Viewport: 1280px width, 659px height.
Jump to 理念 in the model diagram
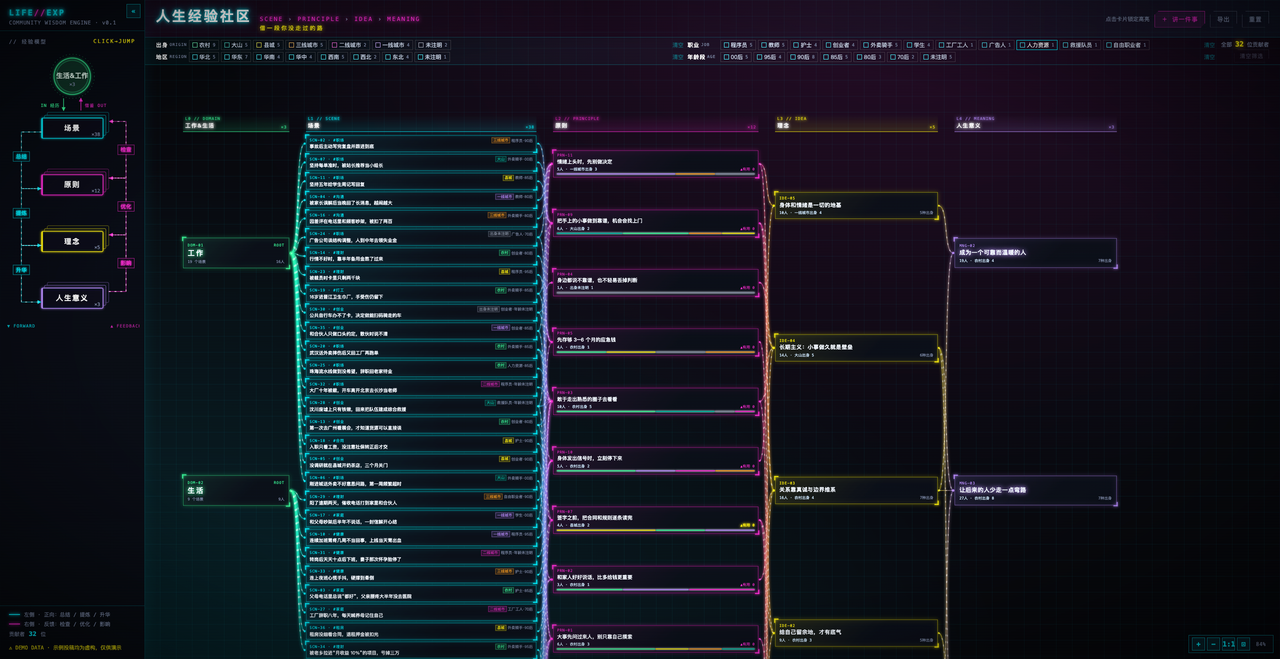point(72,241)
